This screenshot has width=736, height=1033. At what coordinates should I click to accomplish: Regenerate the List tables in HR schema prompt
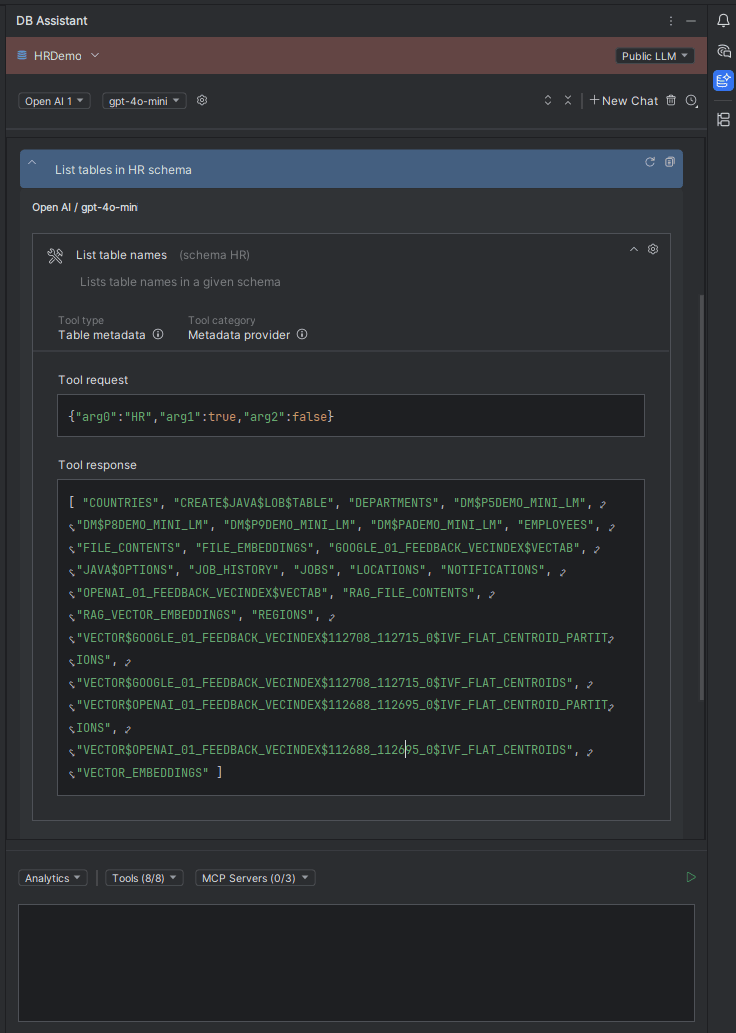pos(650,162)
